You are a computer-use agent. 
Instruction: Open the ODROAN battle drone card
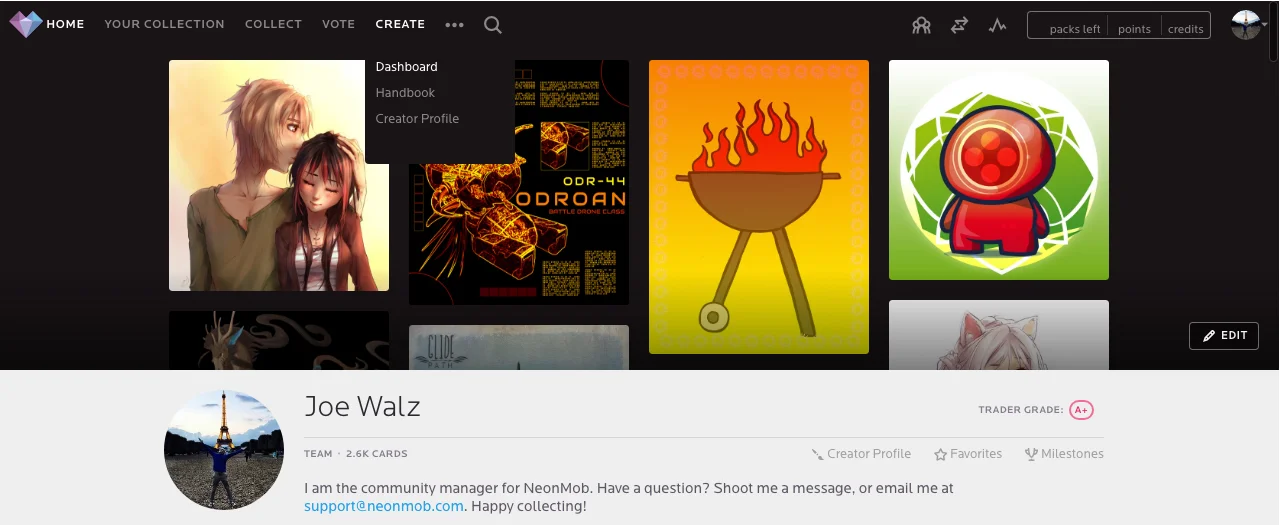click(519, 182)
